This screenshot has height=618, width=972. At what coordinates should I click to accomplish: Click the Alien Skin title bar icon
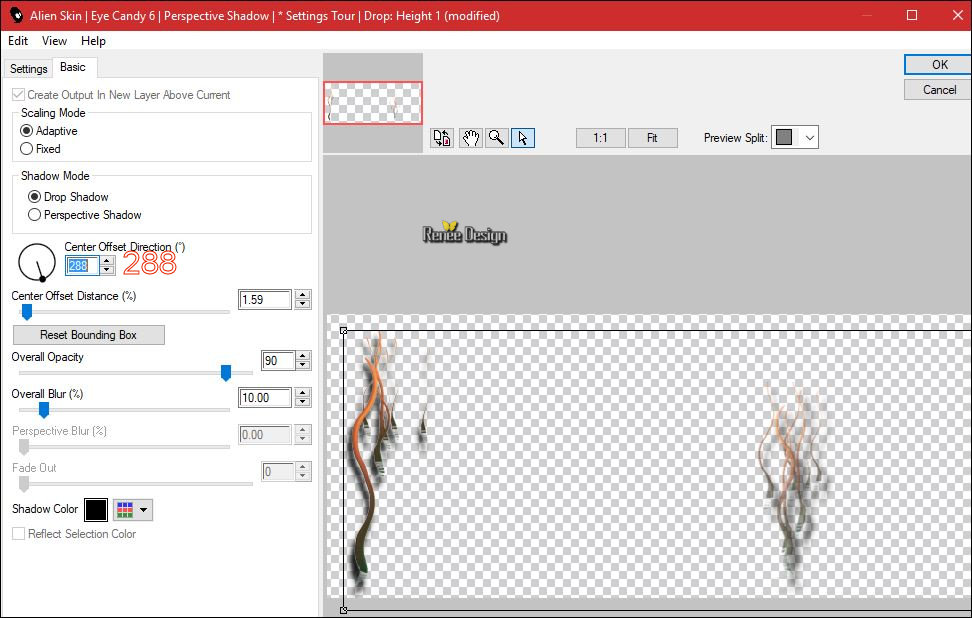(x=16, y=15)
